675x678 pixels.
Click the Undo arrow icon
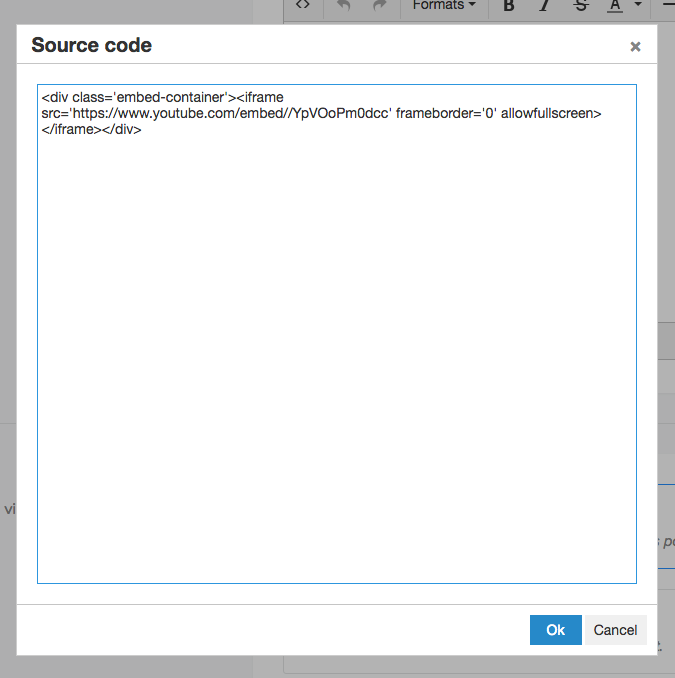click(x=344, y=6)
